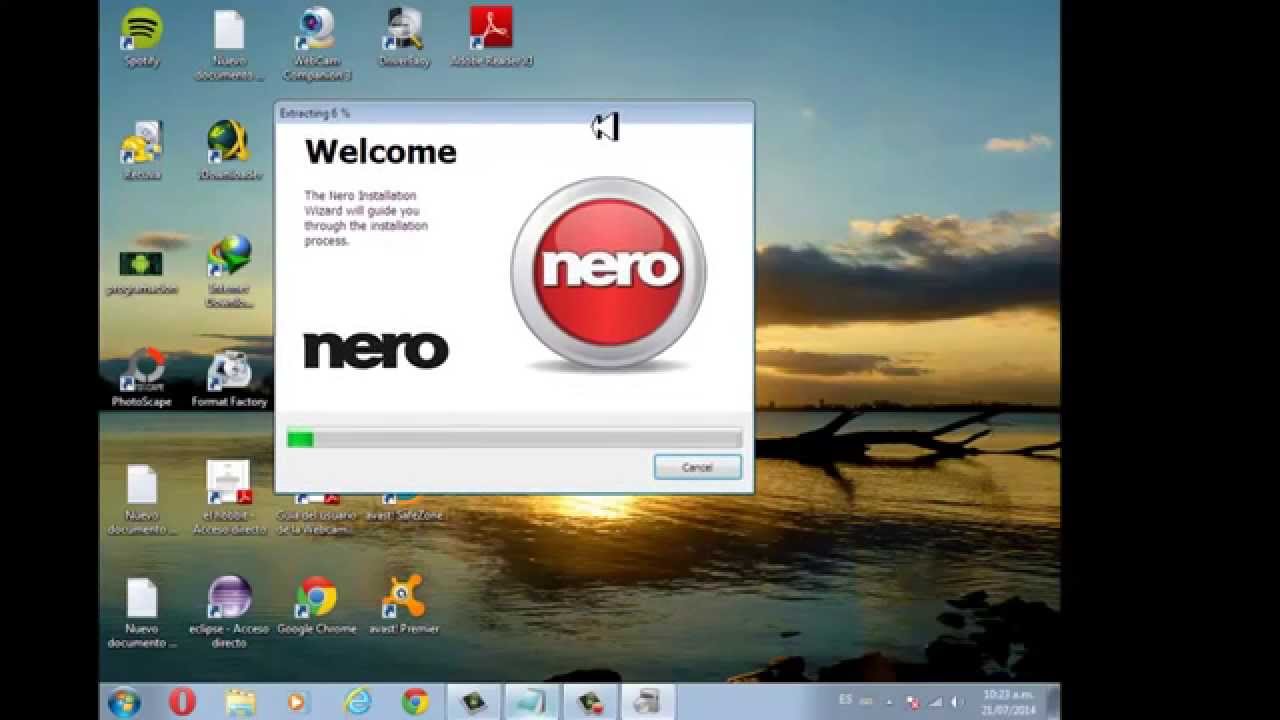The width and height of the screenshot is (1280, 720).
Task: Click the ES language indicator in tray
Action: [846, 701]
